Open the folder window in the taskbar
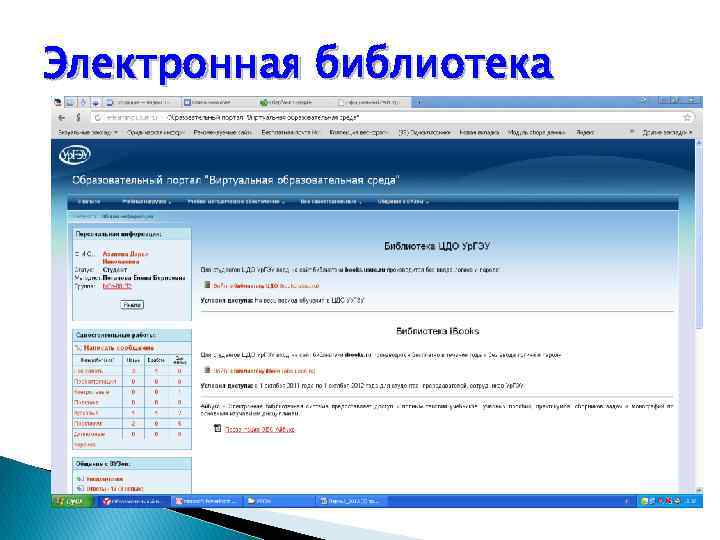This screenshot has width=720, height=540. point(279,501)
